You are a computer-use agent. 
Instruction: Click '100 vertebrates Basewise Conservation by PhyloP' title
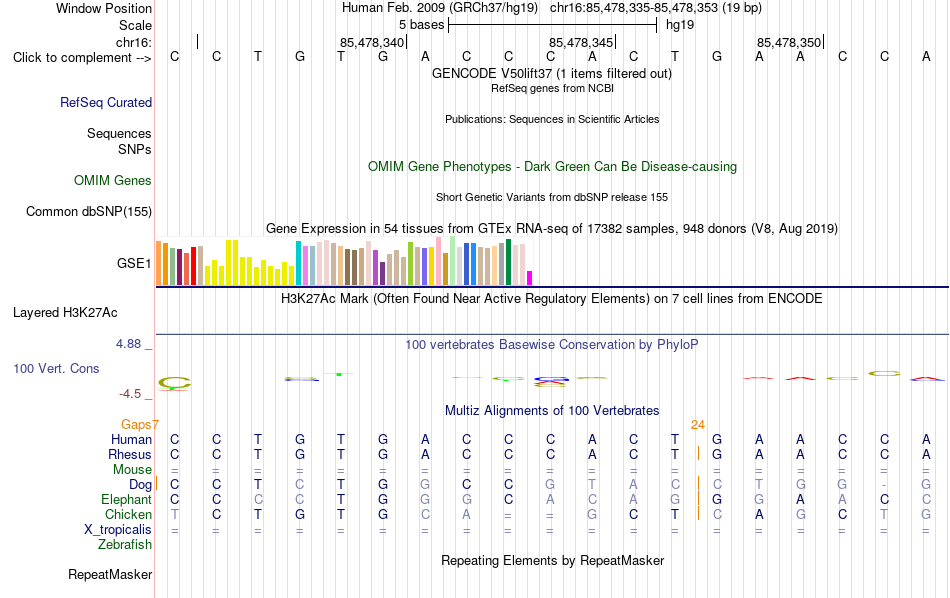click(x=551, y=345)
